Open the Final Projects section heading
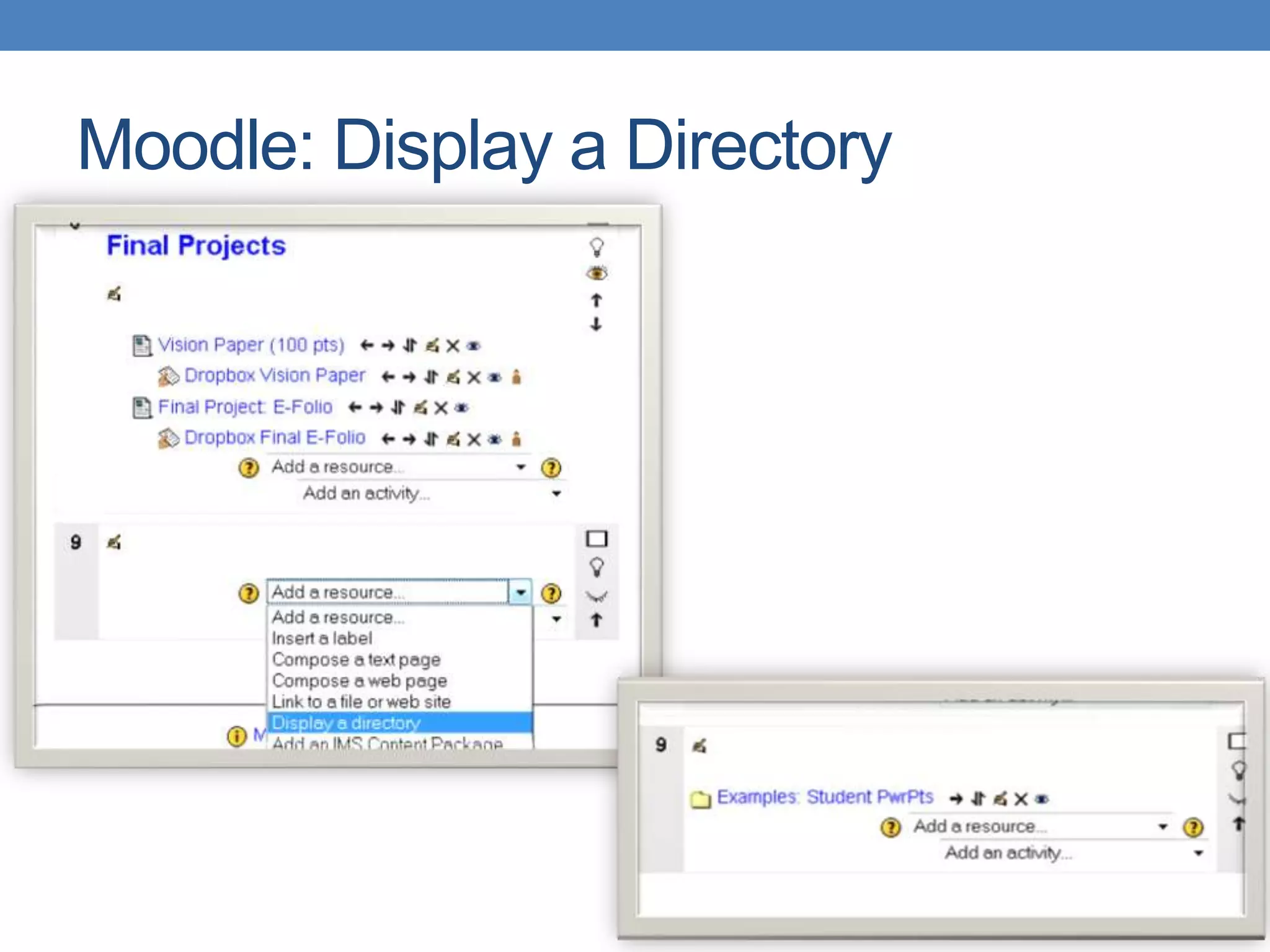This screenshot has width=1270, height=952. coord(196,246)
